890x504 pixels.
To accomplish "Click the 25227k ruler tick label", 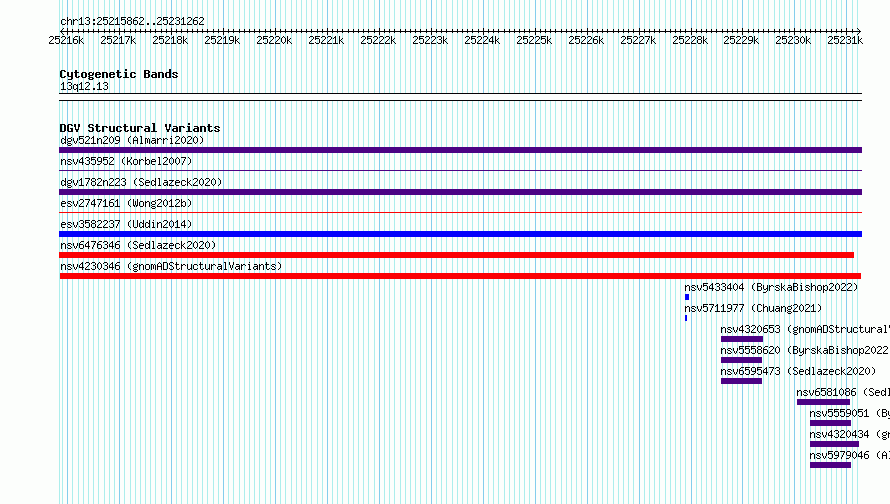I will click(x=639, y=41).
